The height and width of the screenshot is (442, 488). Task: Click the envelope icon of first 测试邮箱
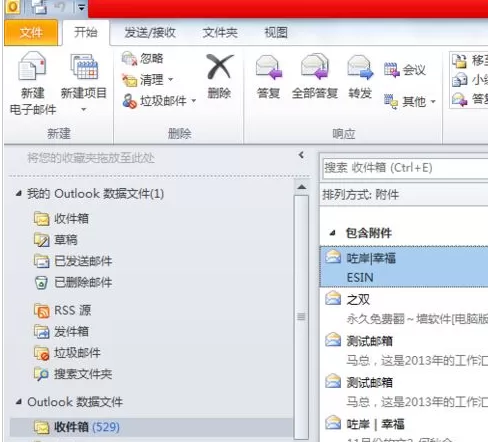(333, 340)
